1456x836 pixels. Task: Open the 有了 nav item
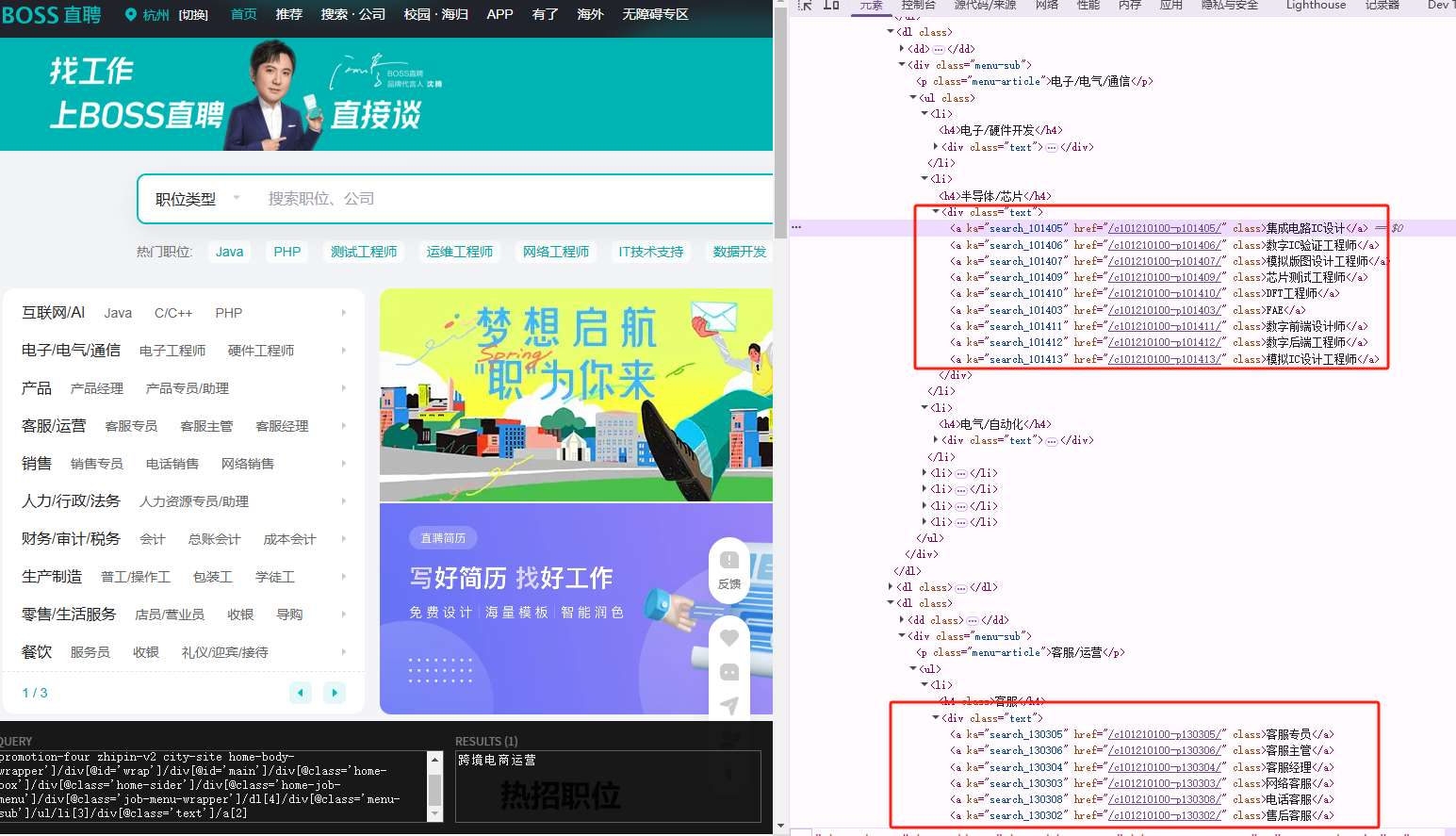(x=546, y=15)
